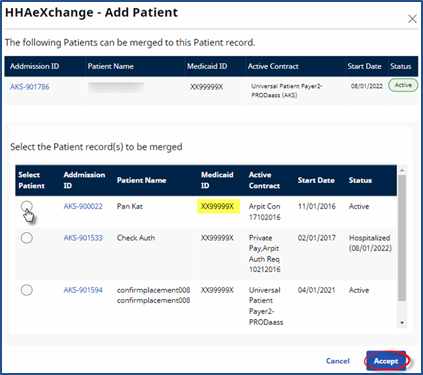Open admission AKS-901533 link

(83, 238)
